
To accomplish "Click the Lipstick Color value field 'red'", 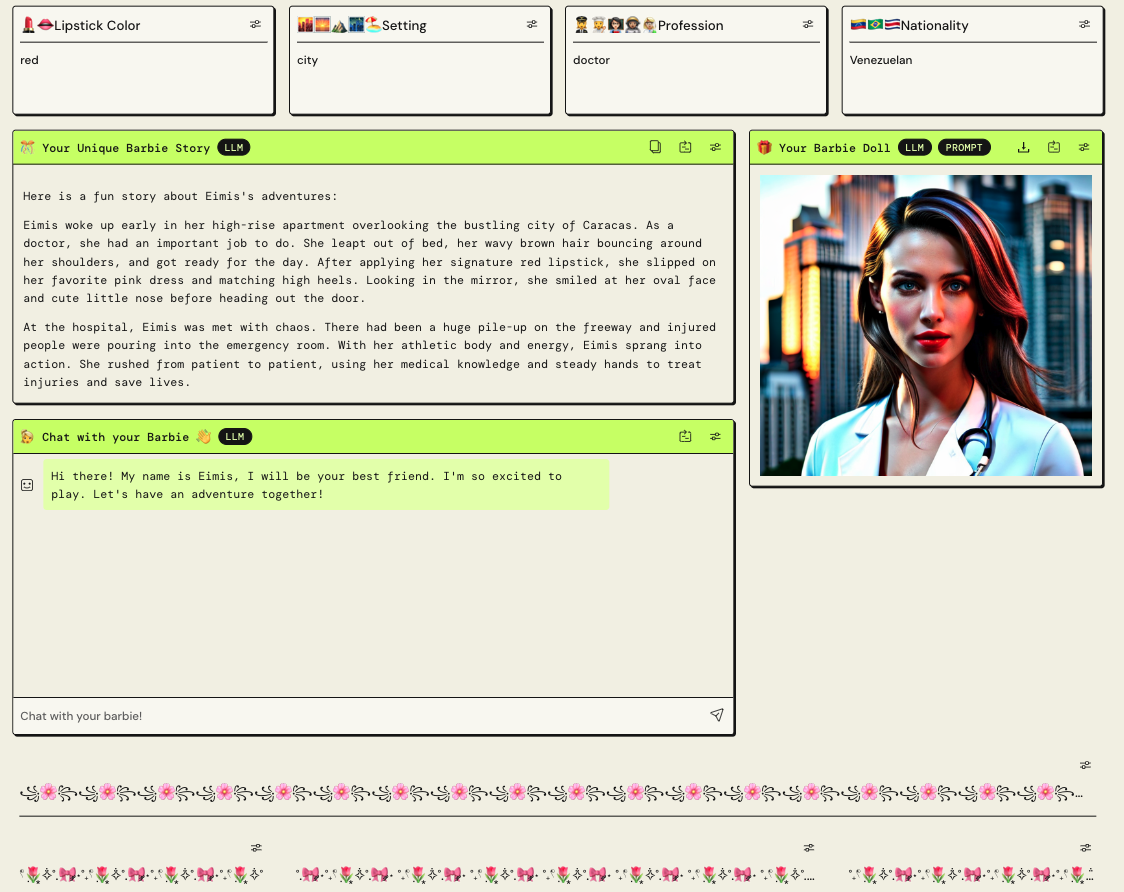I will click(143, 60).
